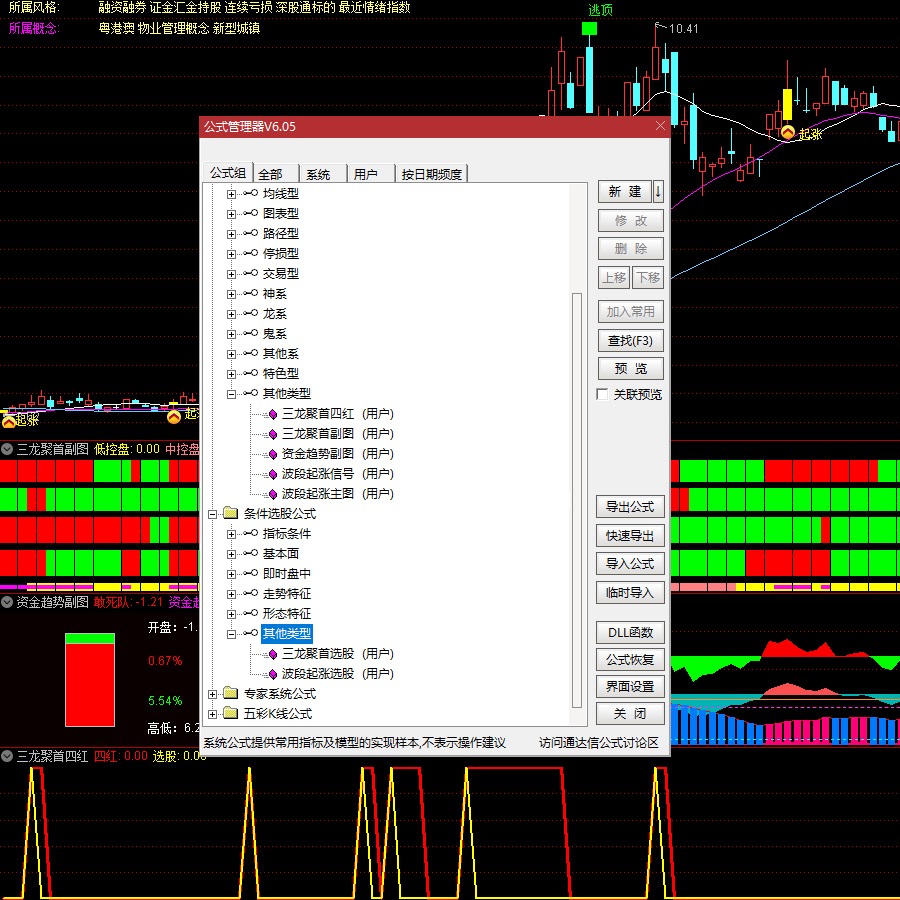Switch to the 用户 tab
This screenshot has height=900, width=900.
click(x=366, y=174)
